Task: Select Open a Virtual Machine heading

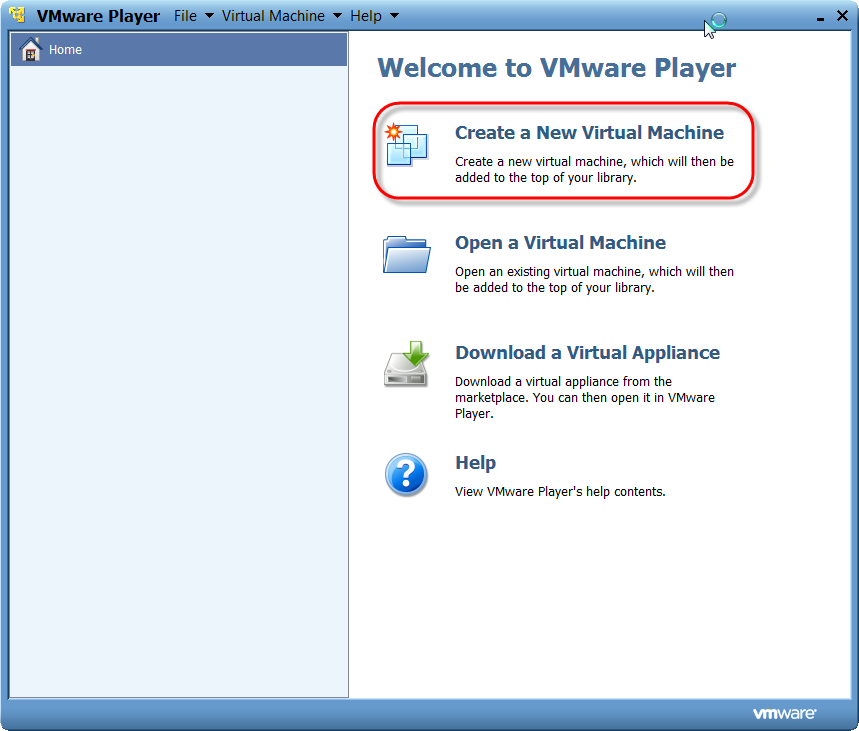Action: click(x=560, y=243)
